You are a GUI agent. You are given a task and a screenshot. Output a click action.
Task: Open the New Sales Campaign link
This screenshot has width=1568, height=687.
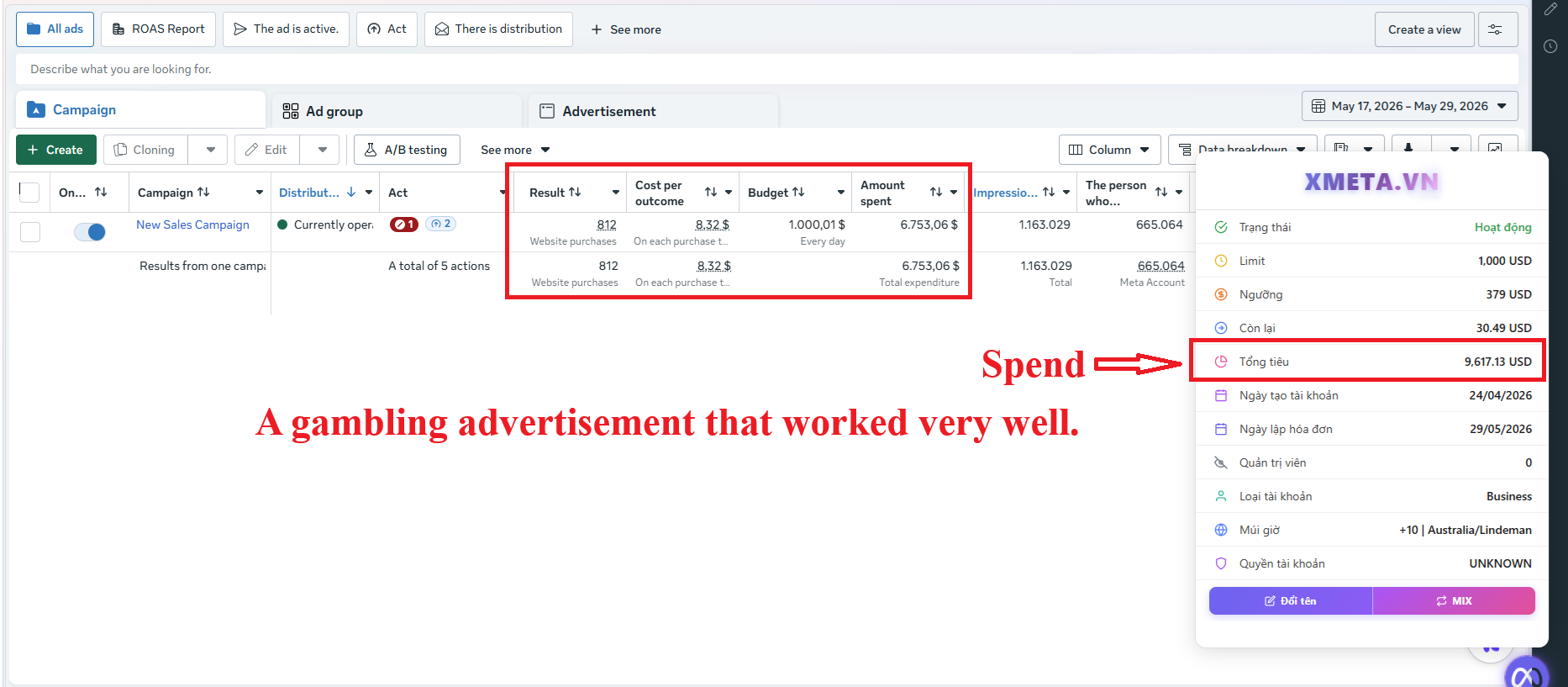click(192, 225)
